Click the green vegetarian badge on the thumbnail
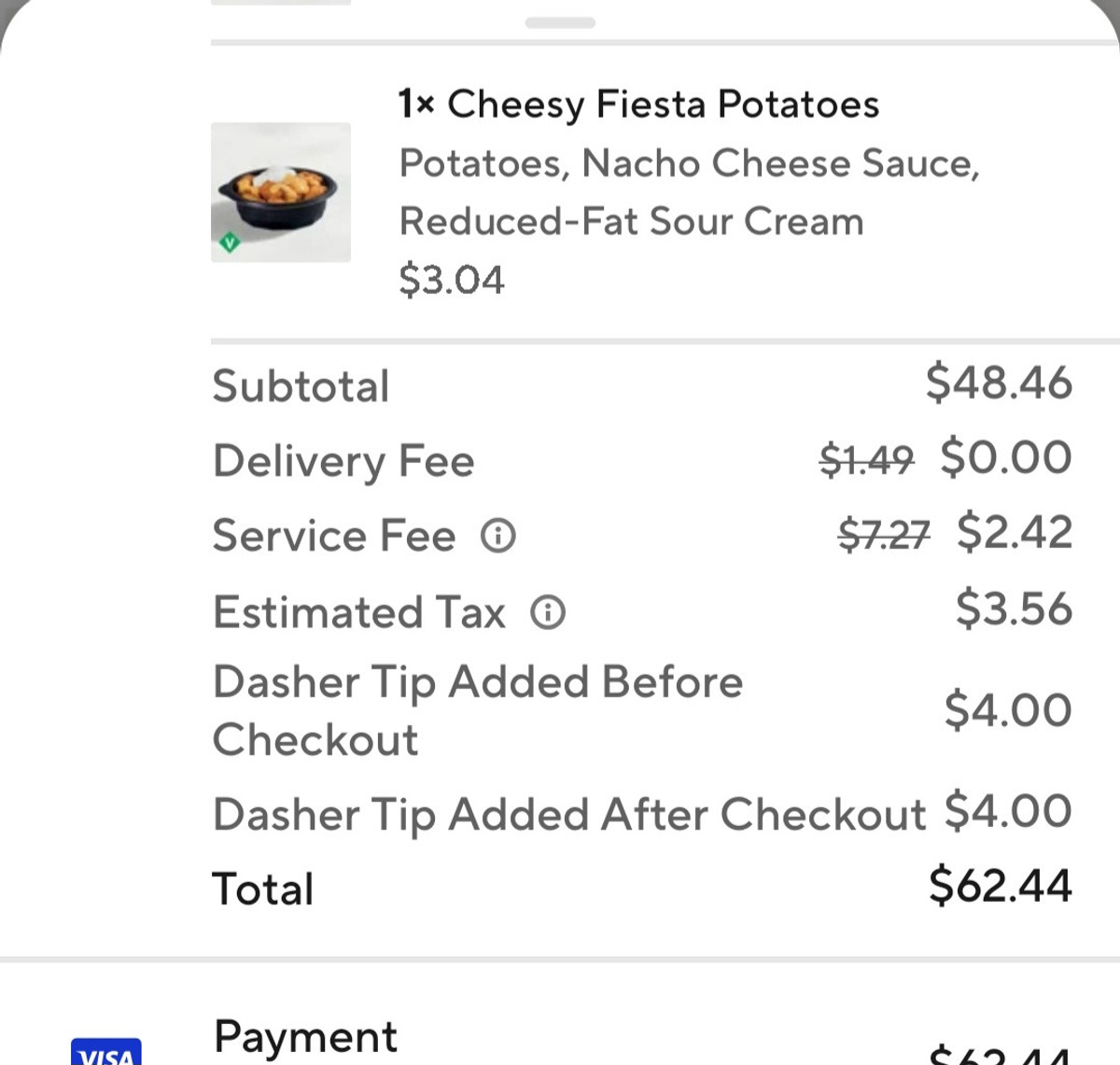The height and width of the screenshot is (1065, 1120). [x=230, y=244]
